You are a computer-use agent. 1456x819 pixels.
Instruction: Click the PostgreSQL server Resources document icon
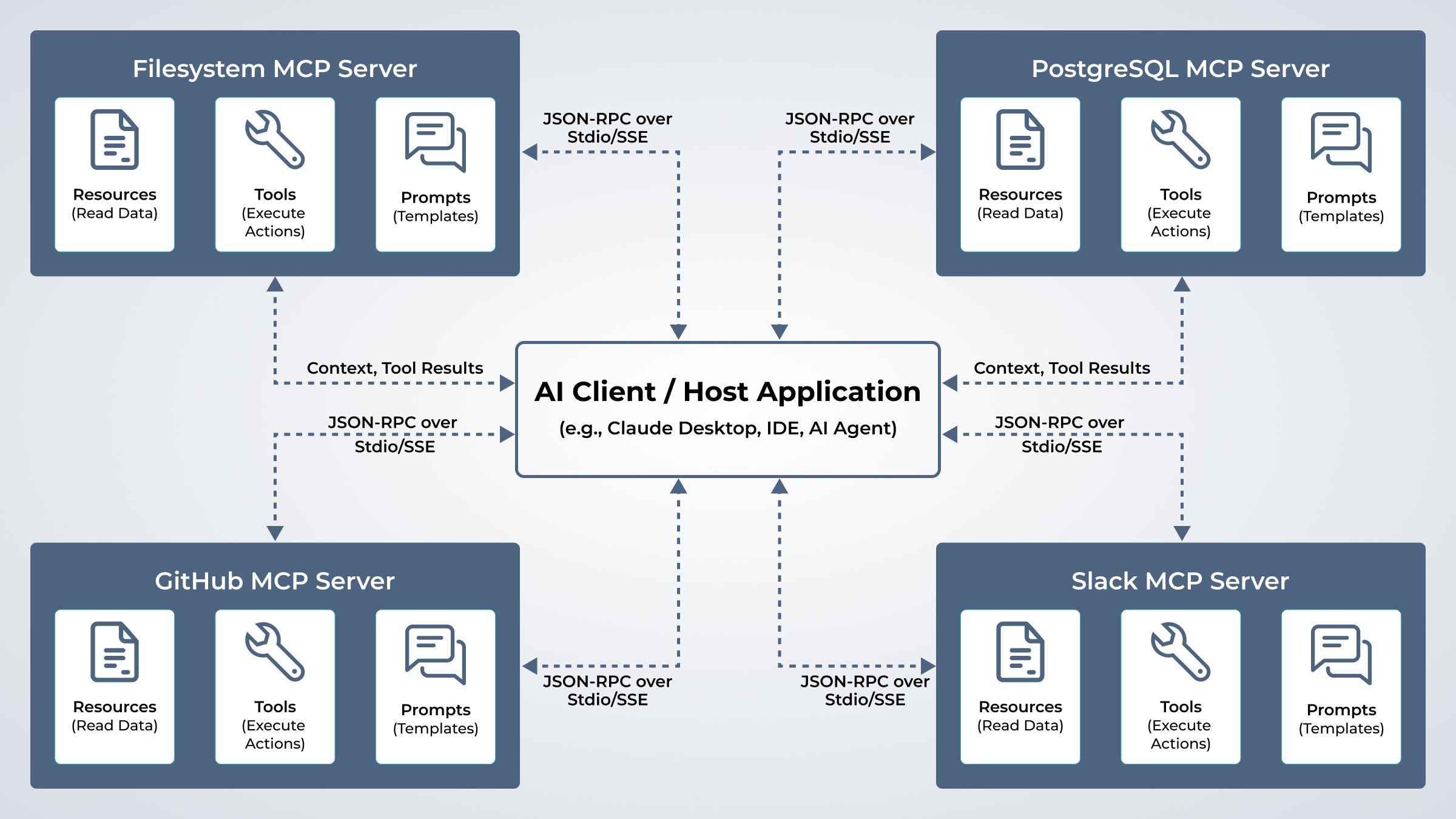(1020, 140)
